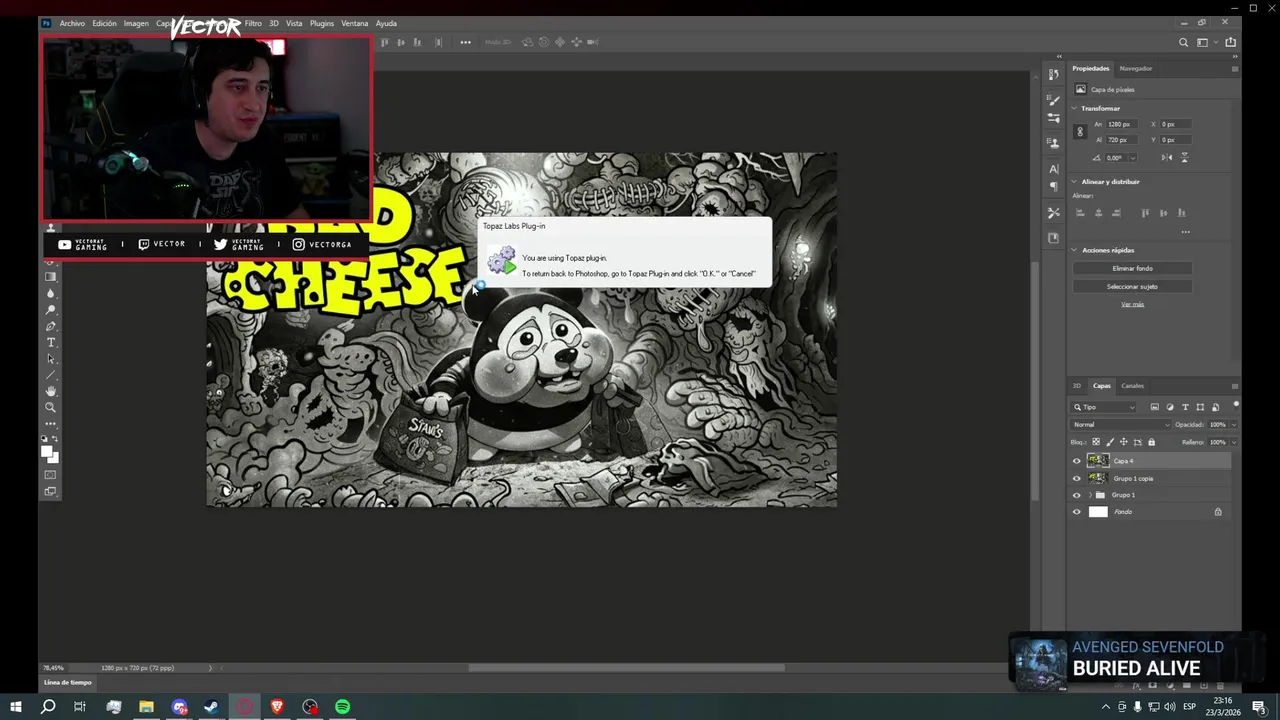Filter layers by smart objects
This screenshot has height=720, width=1280.
[1215, 407]
